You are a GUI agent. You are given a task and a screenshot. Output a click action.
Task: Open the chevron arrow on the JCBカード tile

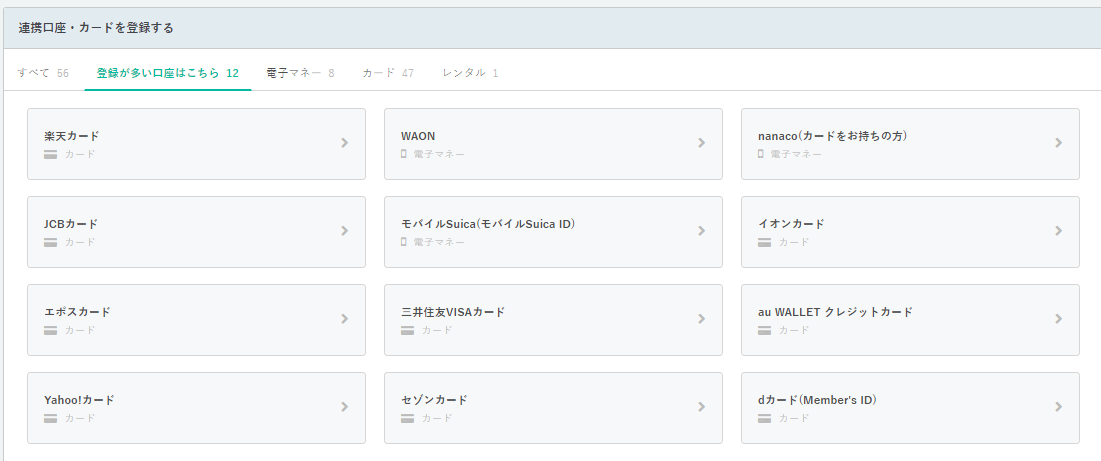(x=345, y=231)
